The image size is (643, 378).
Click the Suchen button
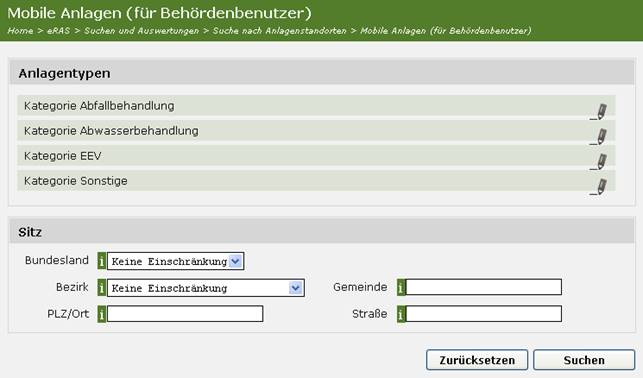pos(584,360)
